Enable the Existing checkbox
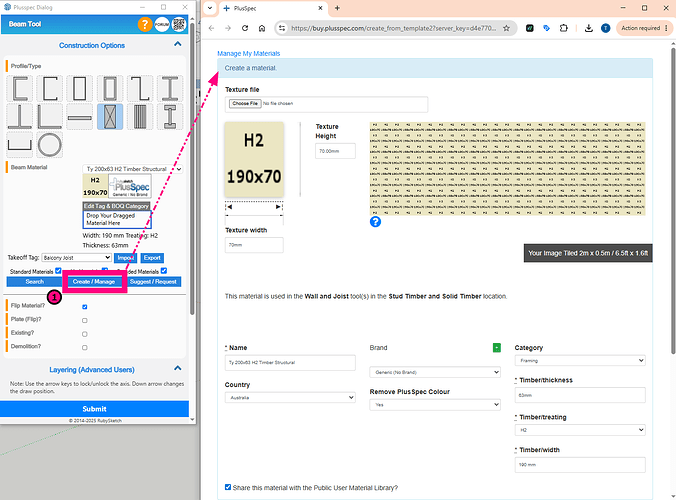 [x=84, y=334]
